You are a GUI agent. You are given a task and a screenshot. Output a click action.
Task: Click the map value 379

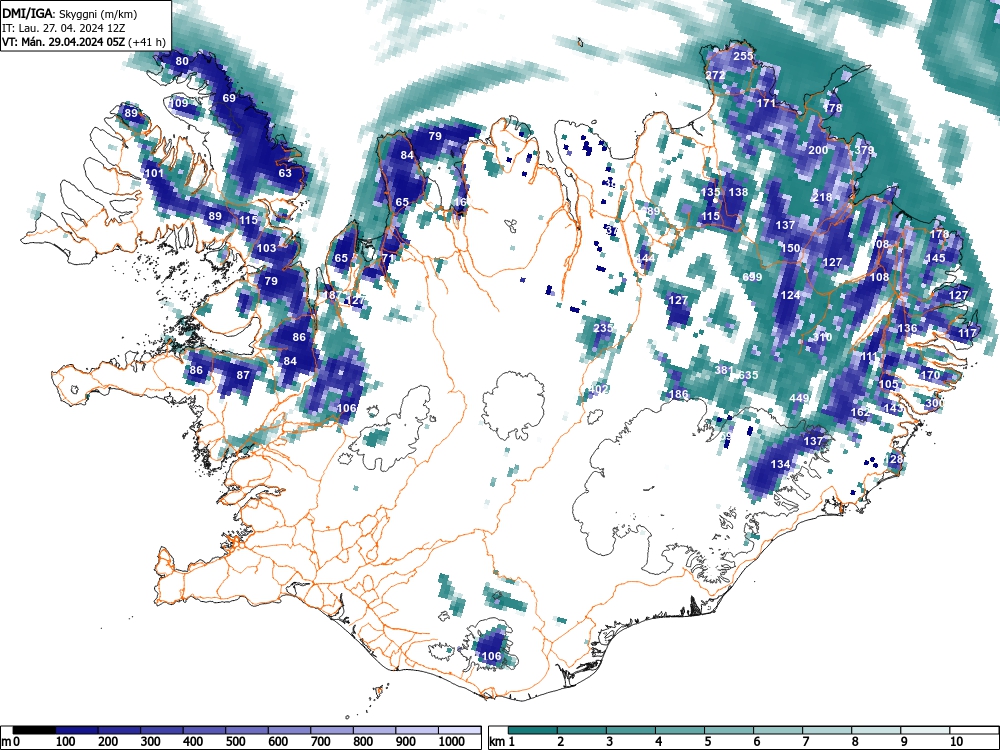(x=864, y=151)
